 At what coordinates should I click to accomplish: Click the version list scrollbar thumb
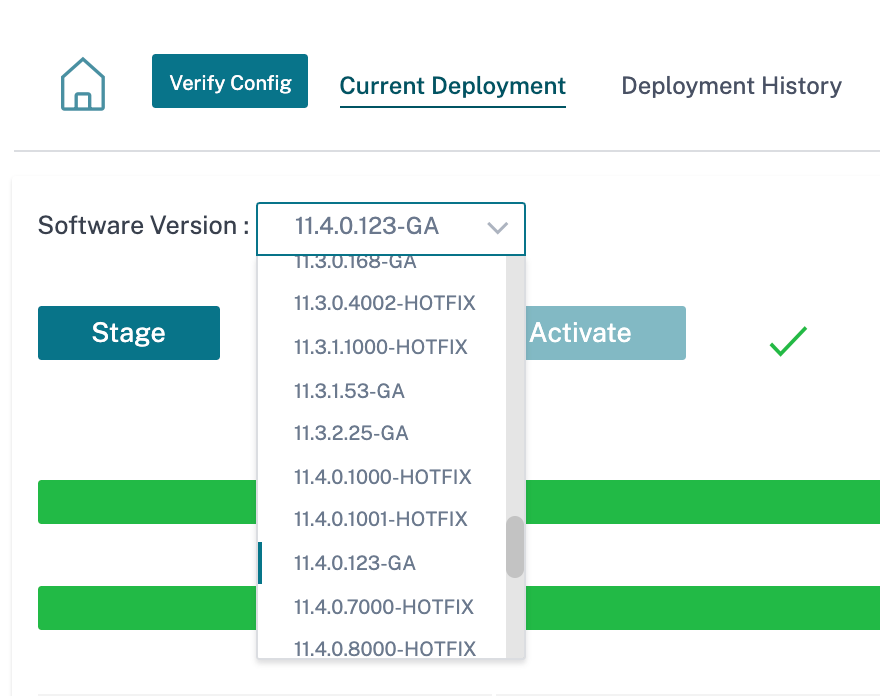(515, 547)
